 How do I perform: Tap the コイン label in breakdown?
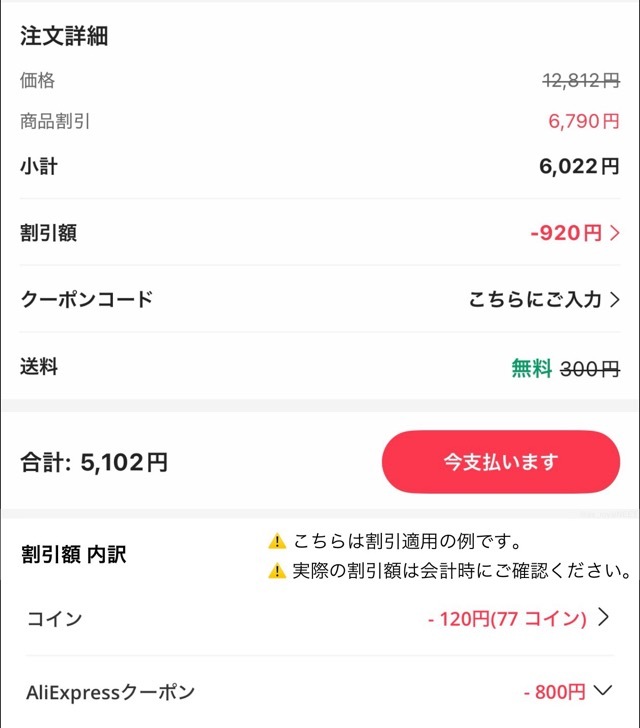coord(54,619)
